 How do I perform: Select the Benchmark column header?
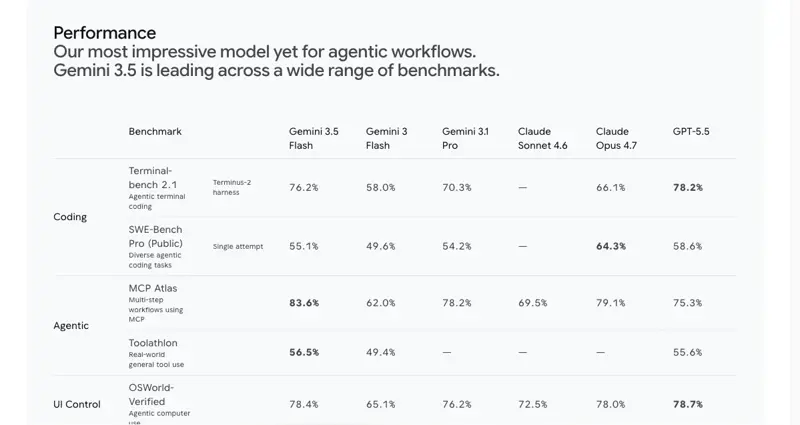click(155, 131)
